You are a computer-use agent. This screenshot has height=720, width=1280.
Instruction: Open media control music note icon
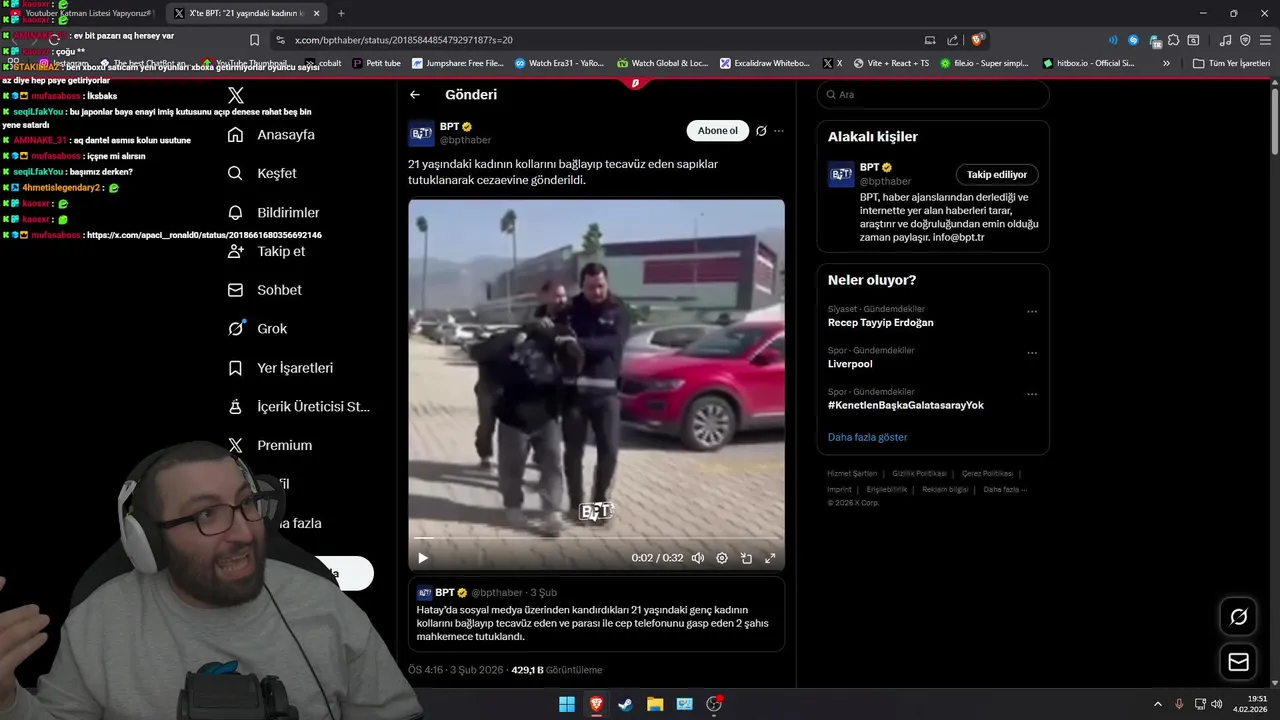coord(1225,40)
